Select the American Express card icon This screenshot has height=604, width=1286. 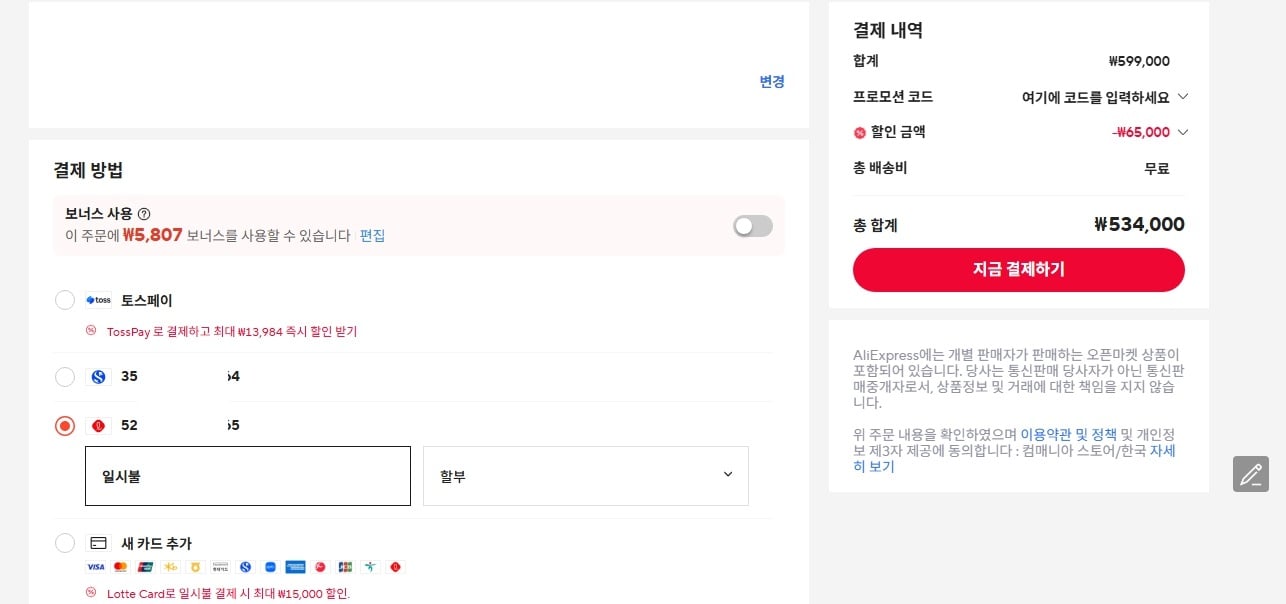pos(295,567)
